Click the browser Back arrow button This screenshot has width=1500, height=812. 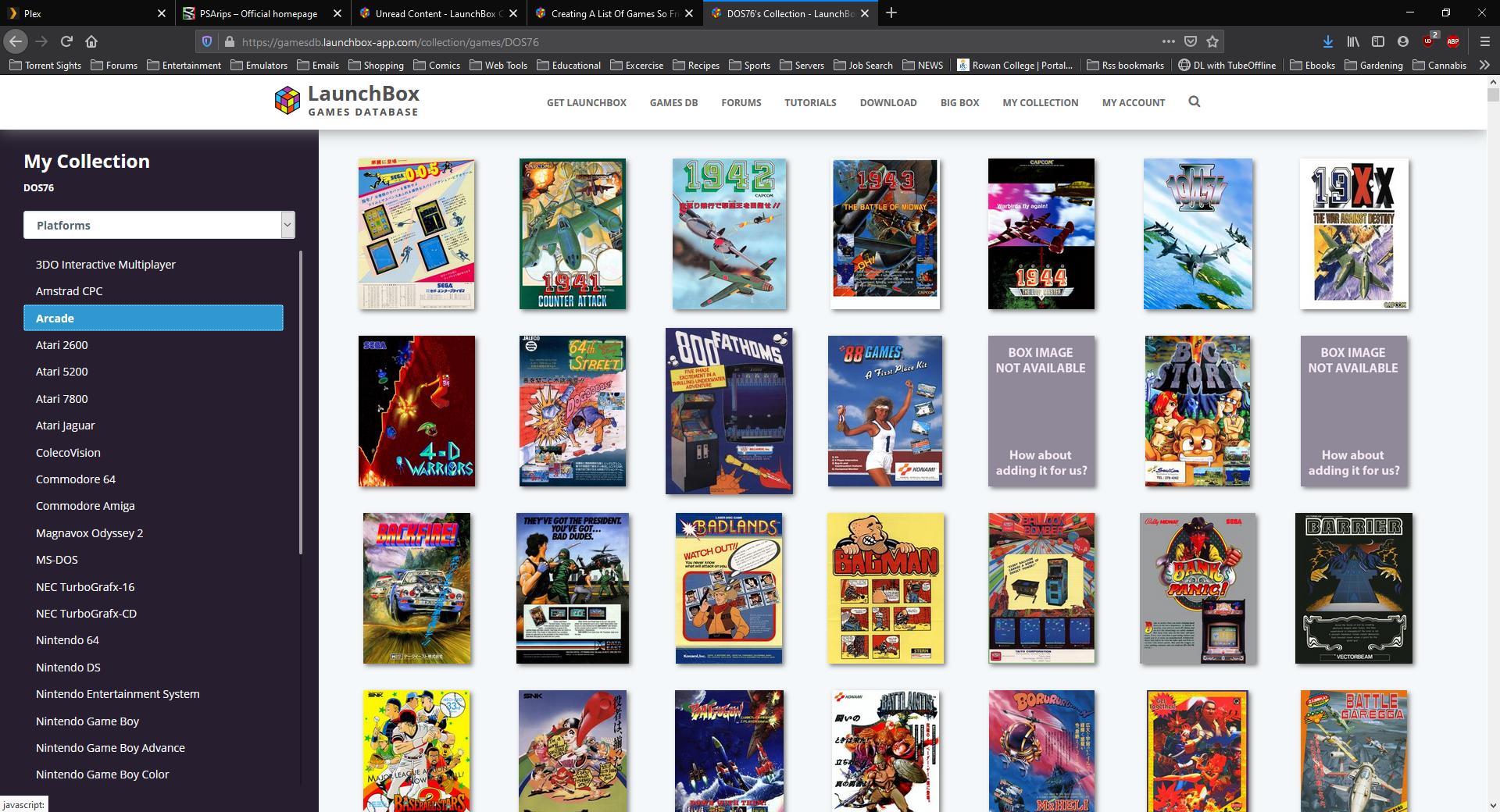[x=16, y=41]
